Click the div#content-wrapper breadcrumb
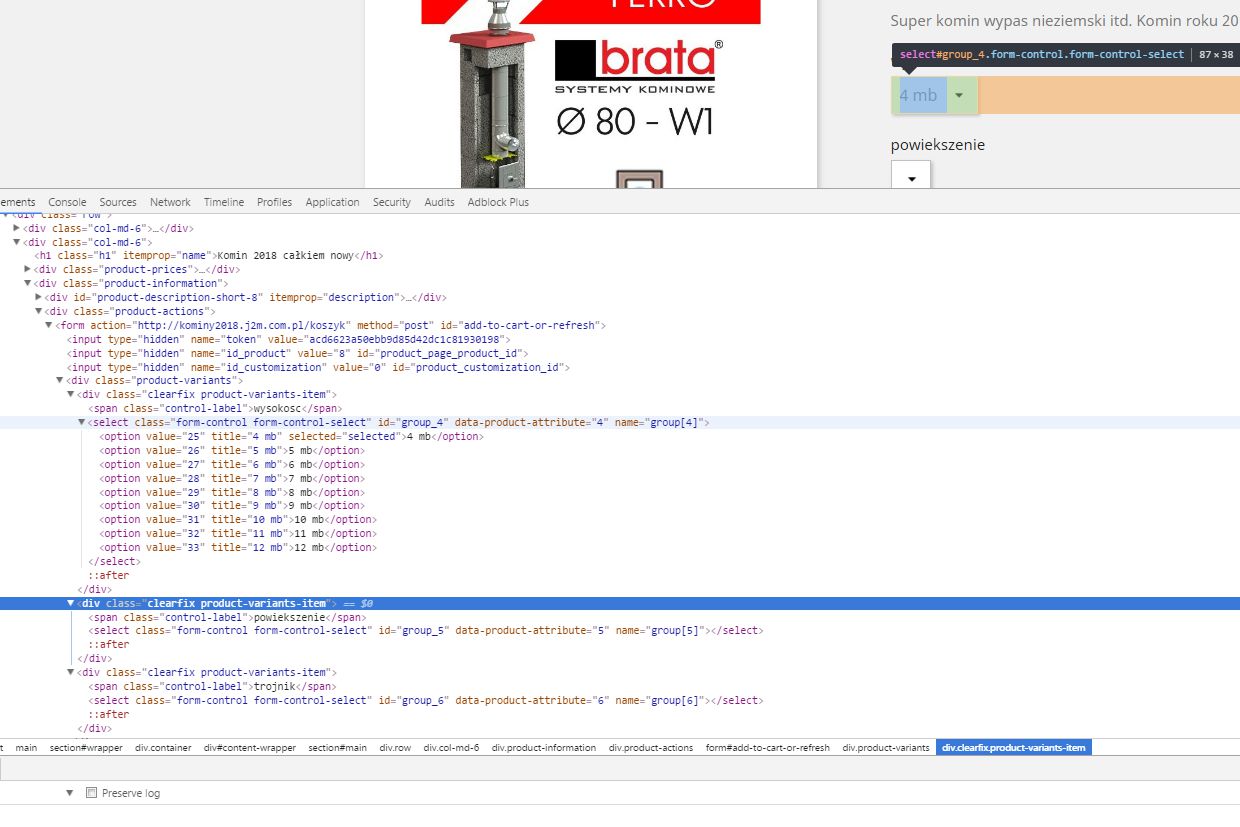The height and width of the screenshot is (827, 1240). coord(250,748)
